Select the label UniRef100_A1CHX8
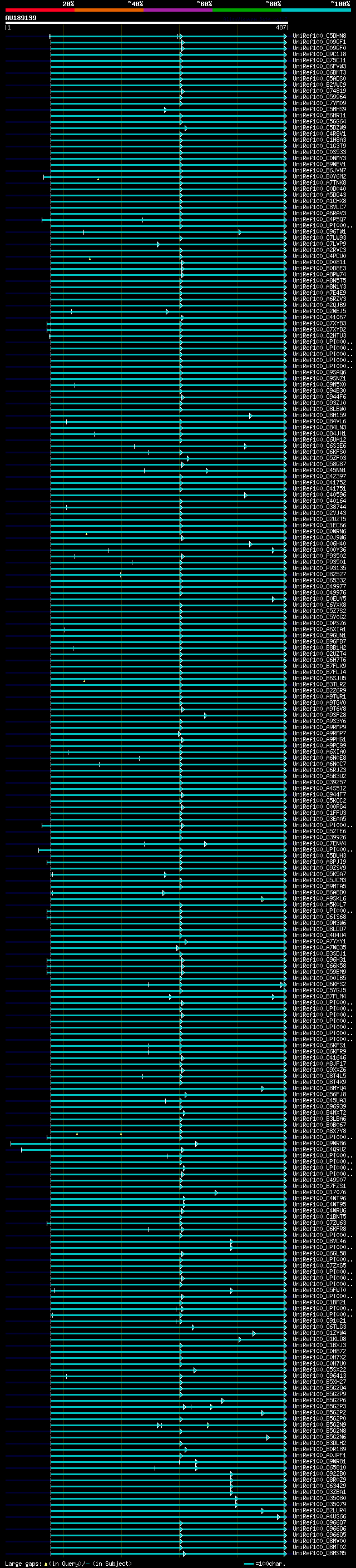Viewport: 356px width, 1568px height. pos(319,201)
